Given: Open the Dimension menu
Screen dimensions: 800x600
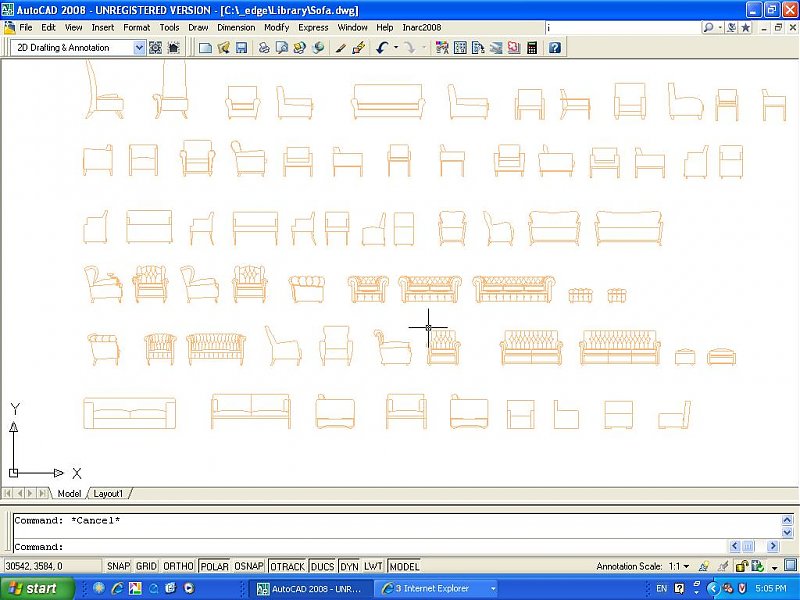Looking at the screenshot, I should (236, 28).
